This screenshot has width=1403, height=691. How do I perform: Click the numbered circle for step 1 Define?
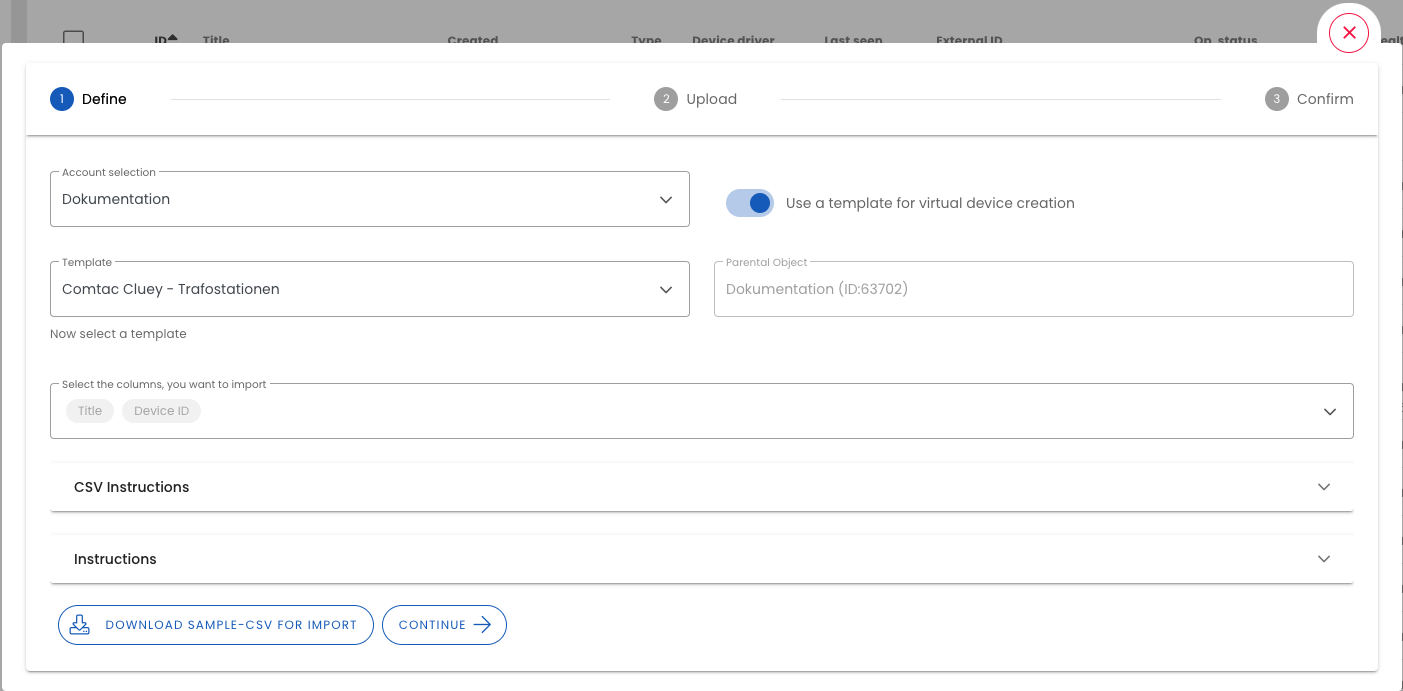(x=61, y=98)
